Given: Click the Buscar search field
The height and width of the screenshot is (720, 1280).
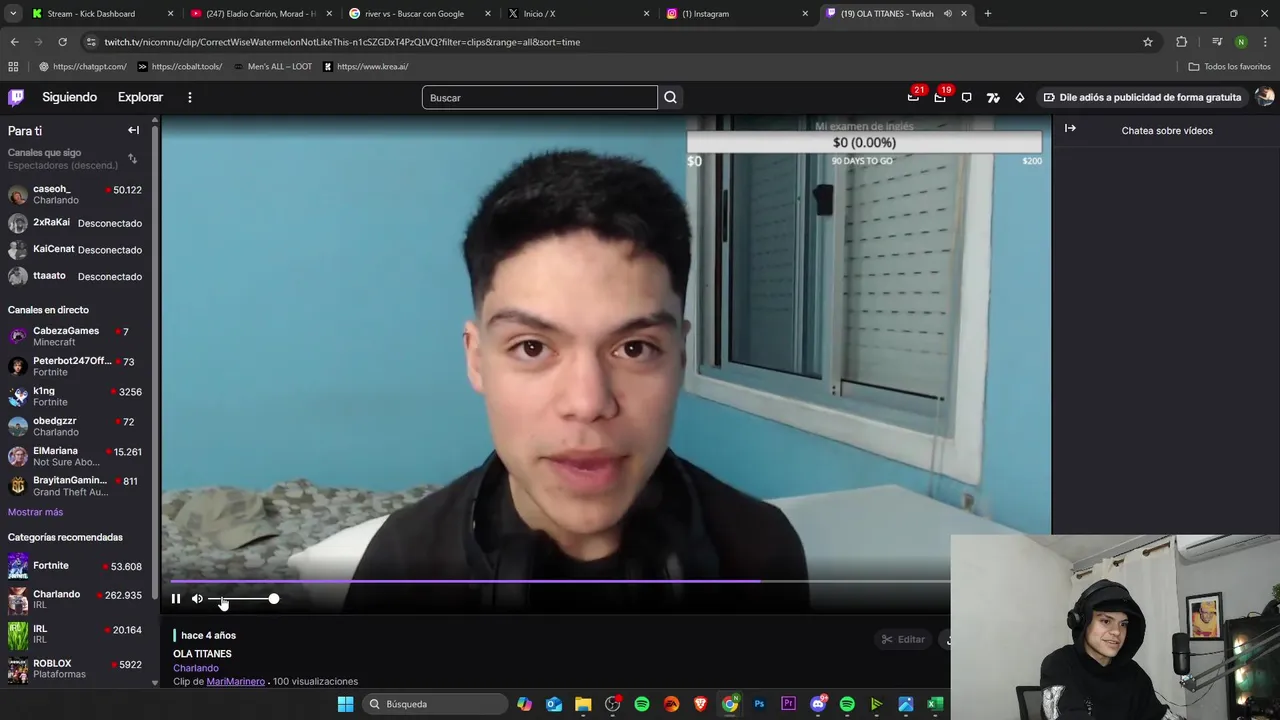Looking at the screenshot, I should 540,97.
